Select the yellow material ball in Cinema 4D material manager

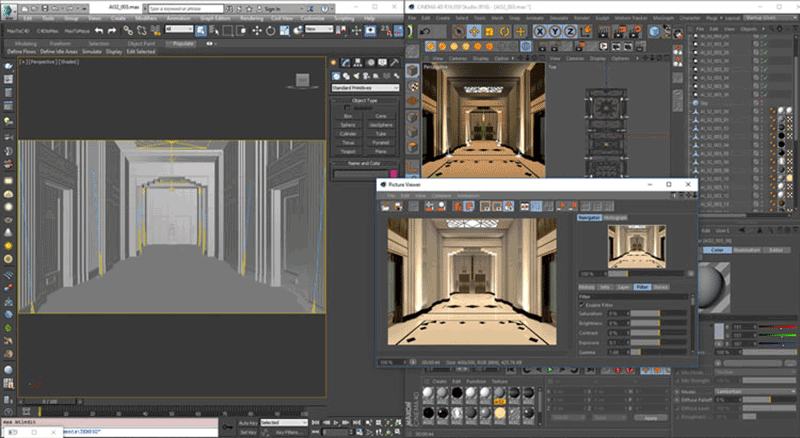(500, 412)
